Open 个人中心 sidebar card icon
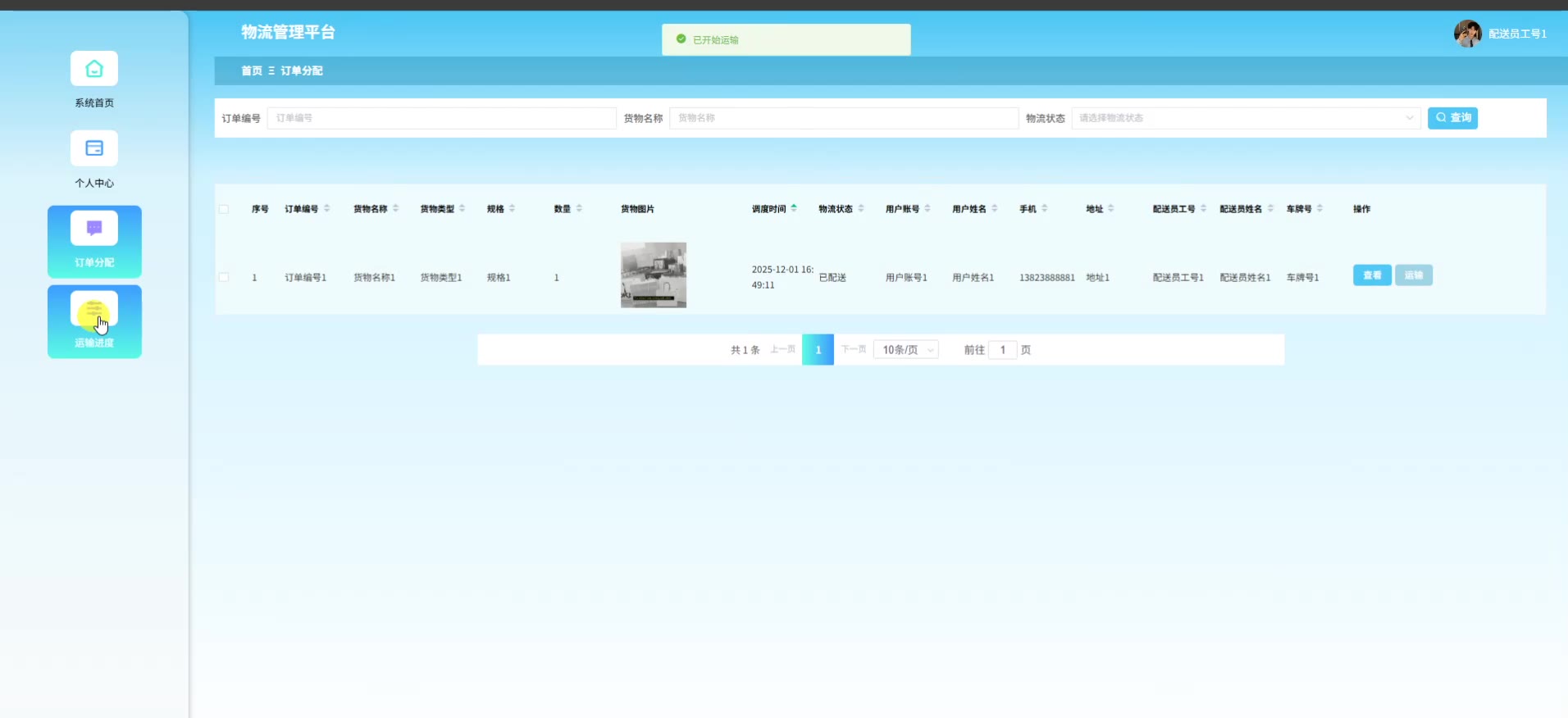The width and height of the screenshot is (1568, 718). point(94,148)
